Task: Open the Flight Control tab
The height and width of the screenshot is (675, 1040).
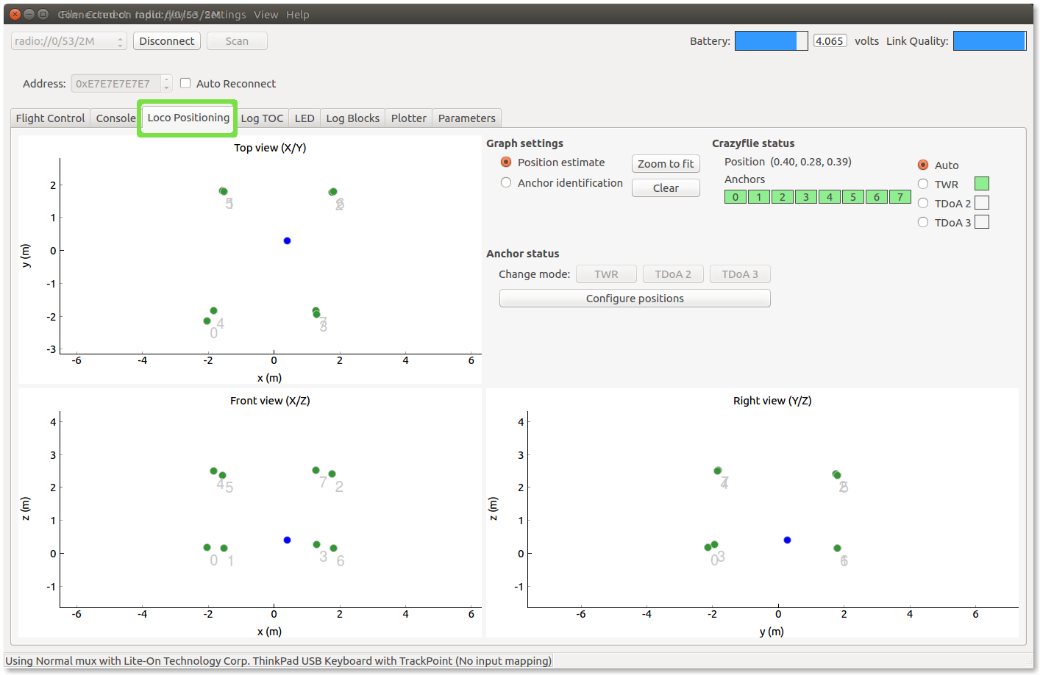Action: (50, 118)
